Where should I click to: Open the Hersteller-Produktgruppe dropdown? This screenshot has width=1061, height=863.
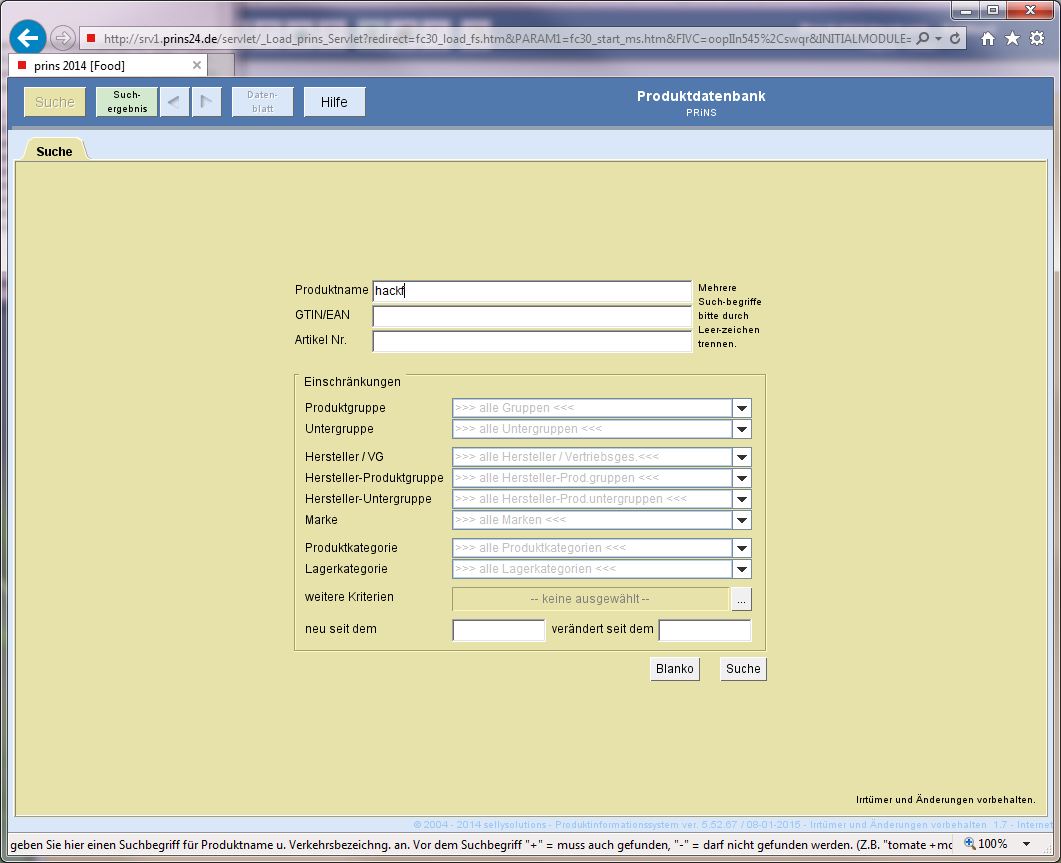point(742,478)
